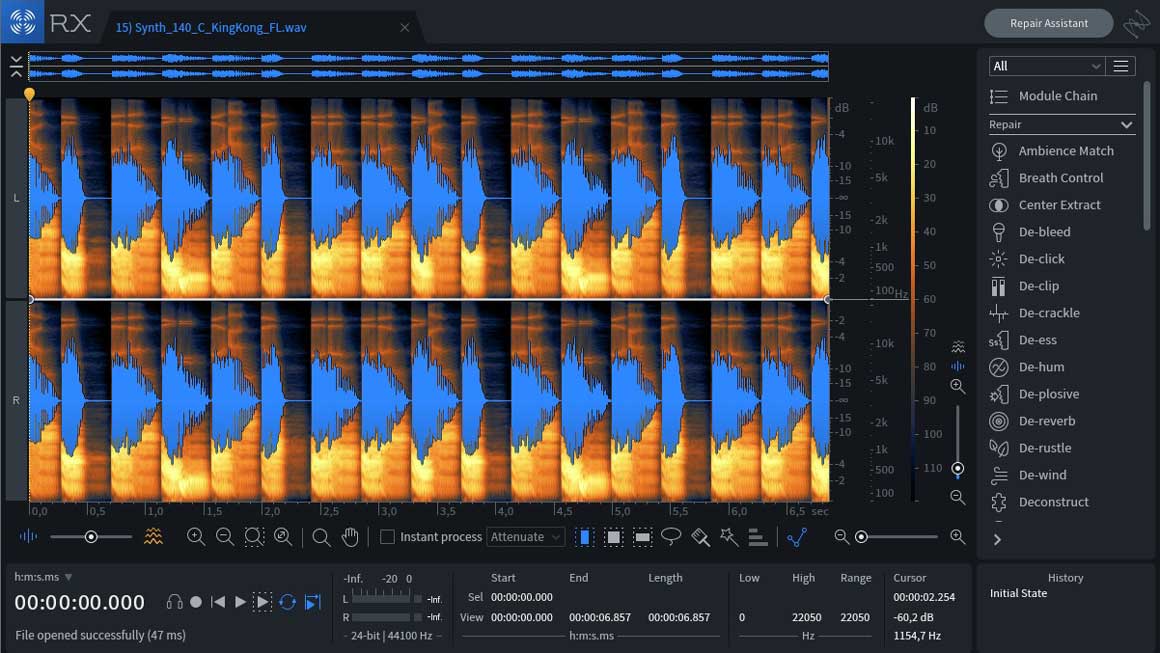Click the Deconstruct module icon
Viewport: 1160px width, 653px height.
(x=999, y=502)
